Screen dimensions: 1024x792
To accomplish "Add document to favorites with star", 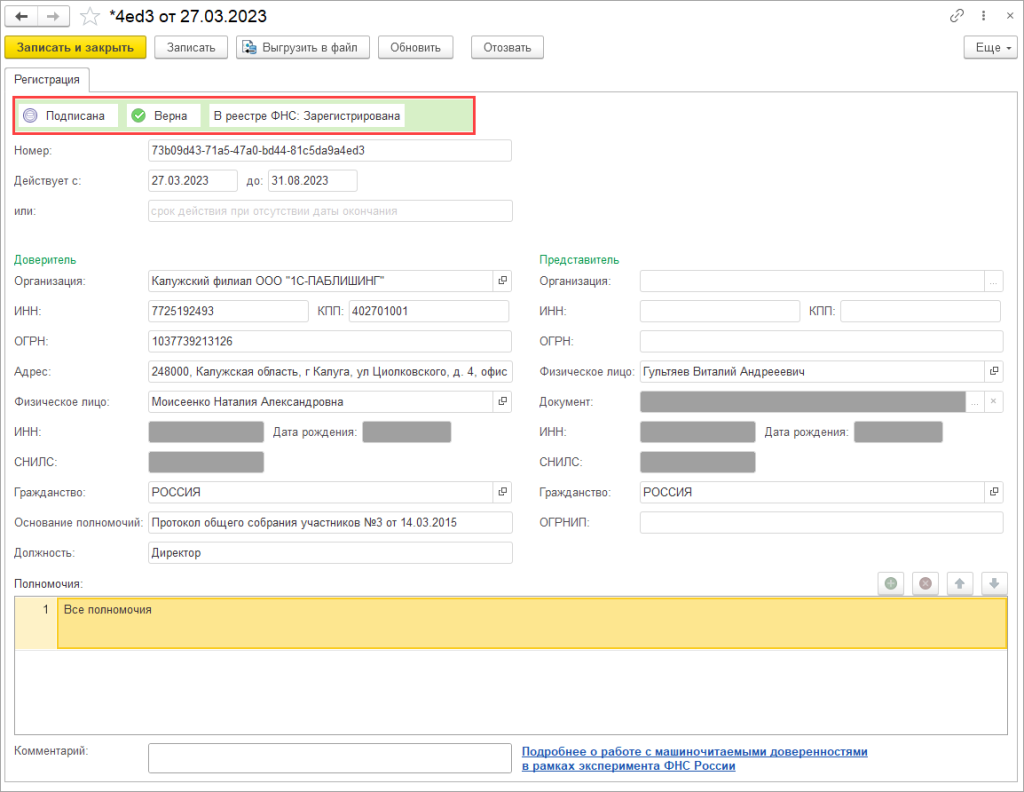I will click(x=89, y=17).
